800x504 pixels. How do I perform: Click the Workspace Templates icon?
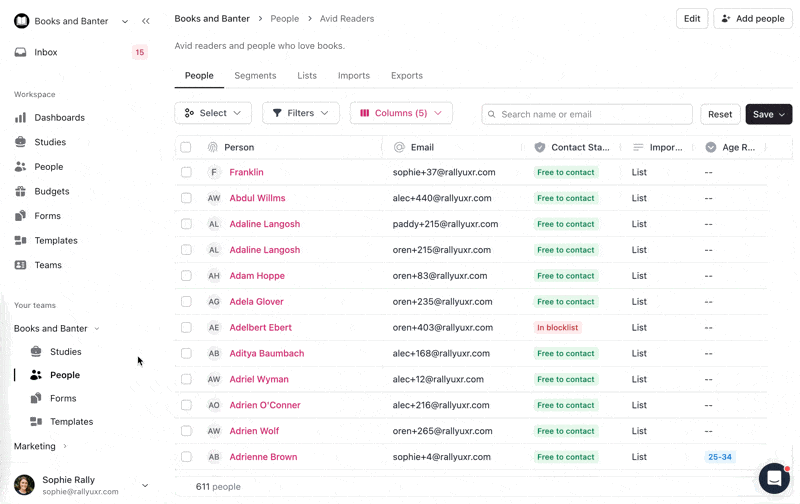pos(20,240)
